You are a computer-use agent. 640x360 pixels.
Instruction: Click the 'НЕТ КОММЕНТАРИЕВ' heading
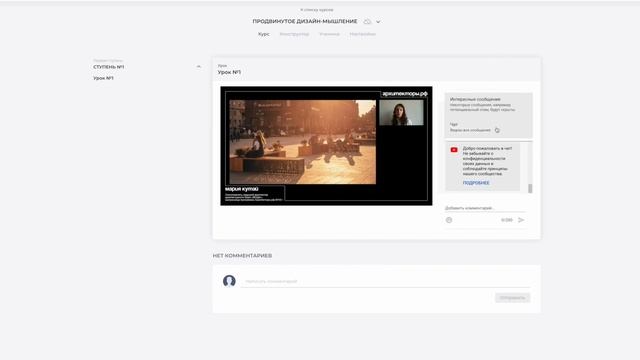242,256
